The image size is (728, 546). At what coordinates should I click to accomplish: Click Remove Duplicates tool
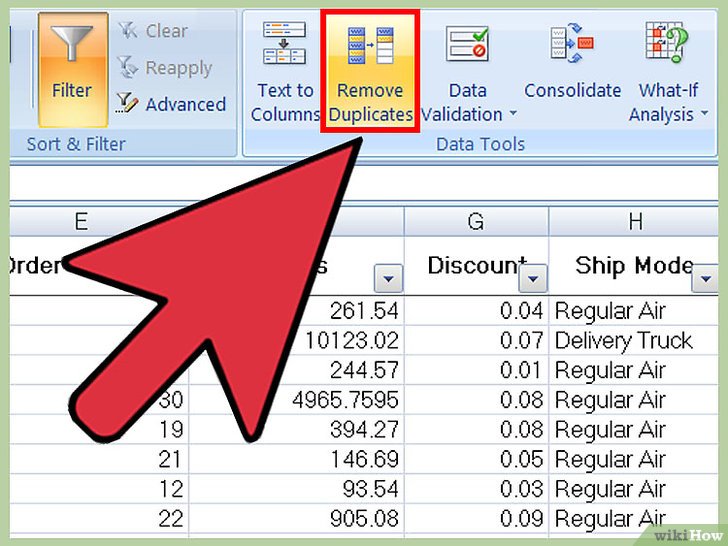370,72
